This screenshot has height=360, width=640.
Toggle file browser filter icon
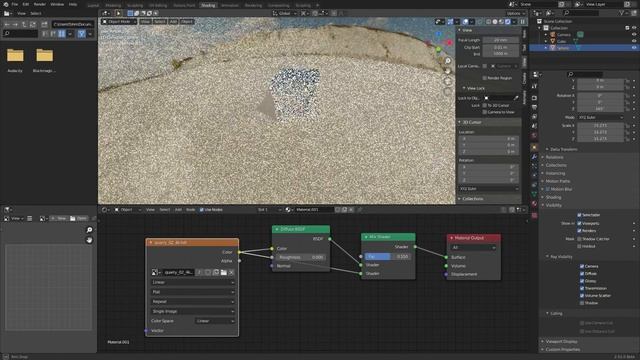pos(81,34)
